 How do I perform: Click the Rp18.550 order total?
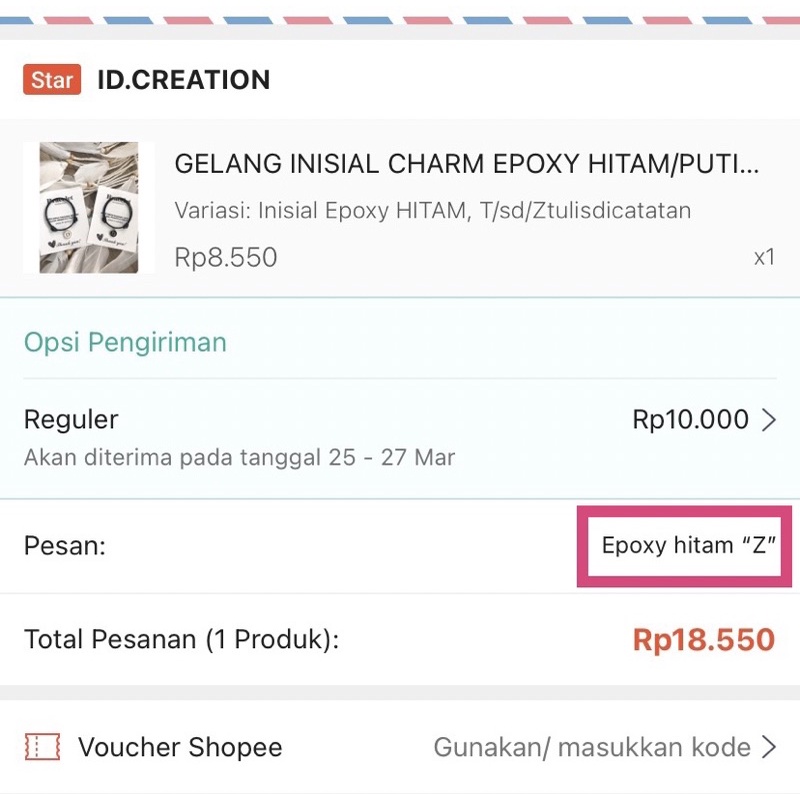pos(703,639)
